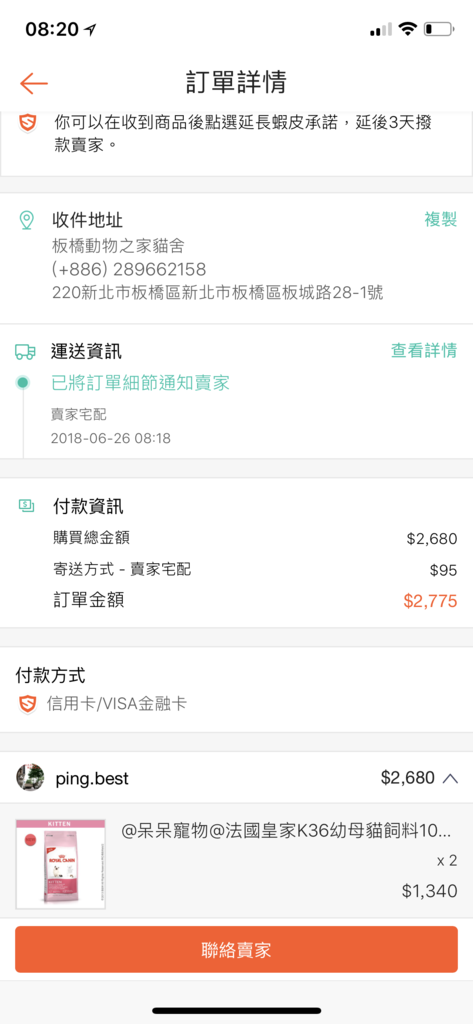Tap the delivery truck icon beside 運送資訊
This screenshot has height=1024, width=473.
(x=25, y=352)
